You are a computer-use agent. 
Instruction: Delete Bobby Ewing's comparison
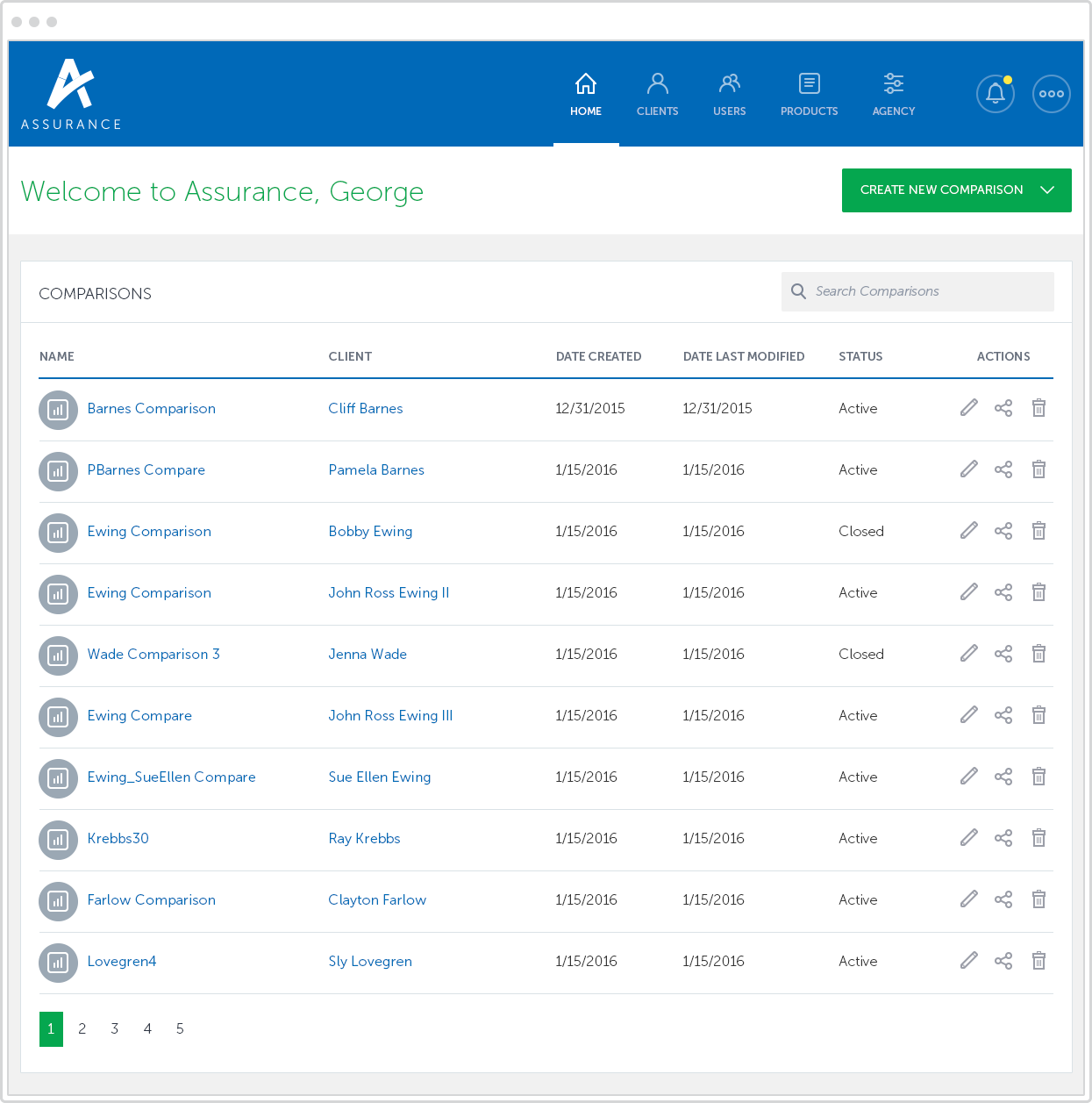tap(1038, 531)
